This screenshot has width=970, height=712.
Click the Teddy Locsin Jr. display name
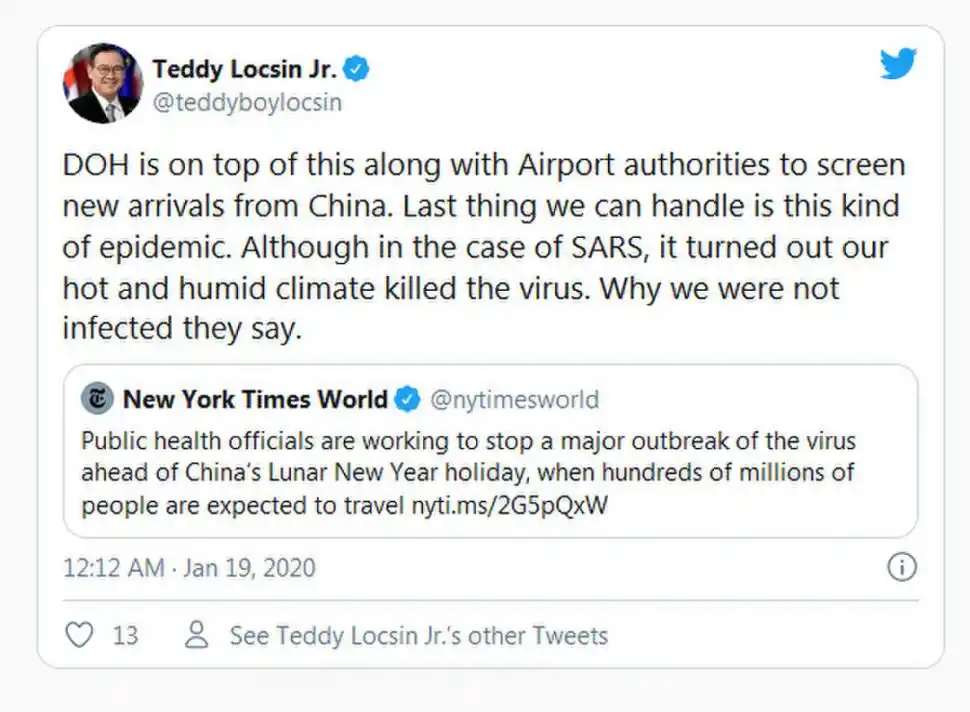(x=244, y=69)
